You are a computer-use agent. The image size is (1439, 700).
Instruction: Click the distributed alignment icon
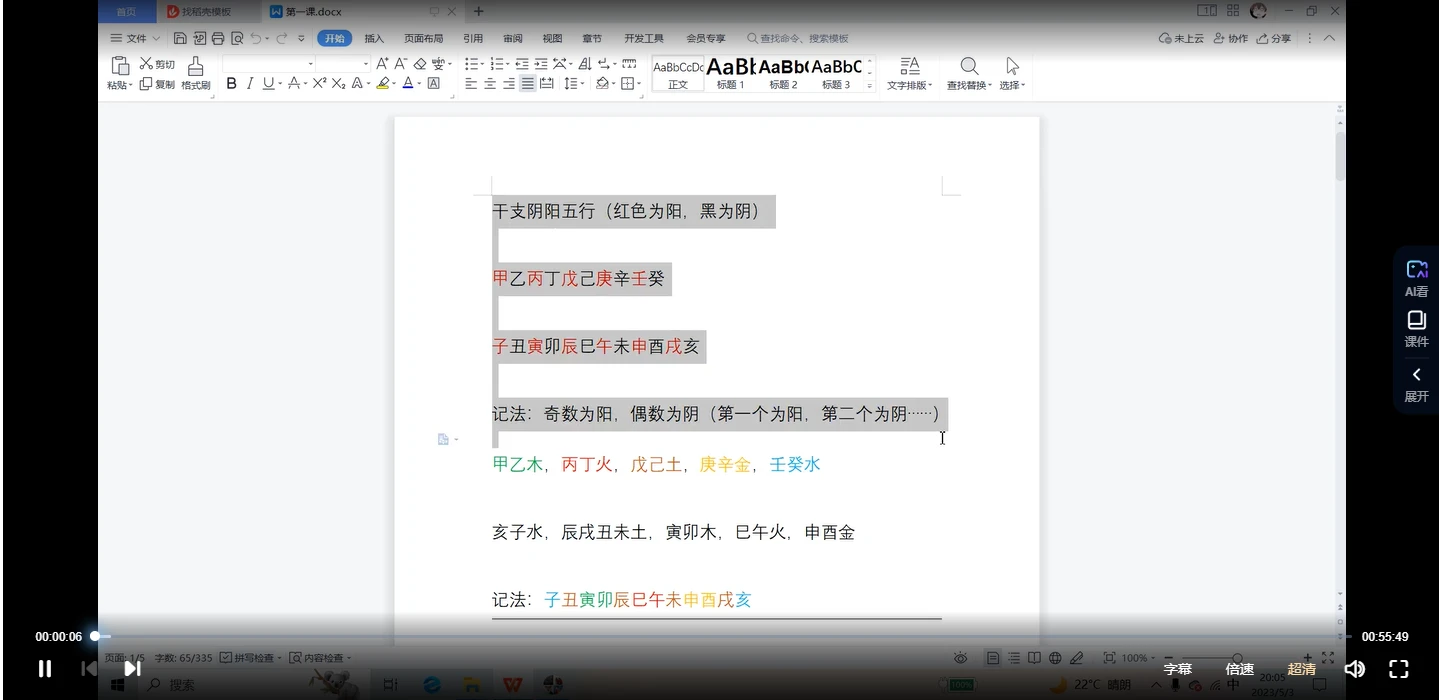(x=547, y=84)
